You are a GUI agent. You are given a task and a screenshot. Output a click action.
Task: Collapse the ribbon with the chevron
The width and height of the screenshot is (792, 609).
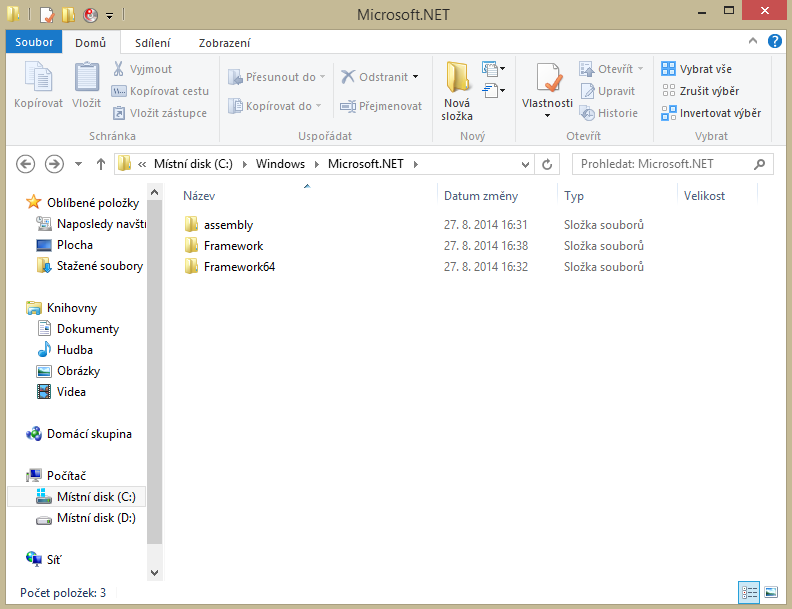click(753, 41)
